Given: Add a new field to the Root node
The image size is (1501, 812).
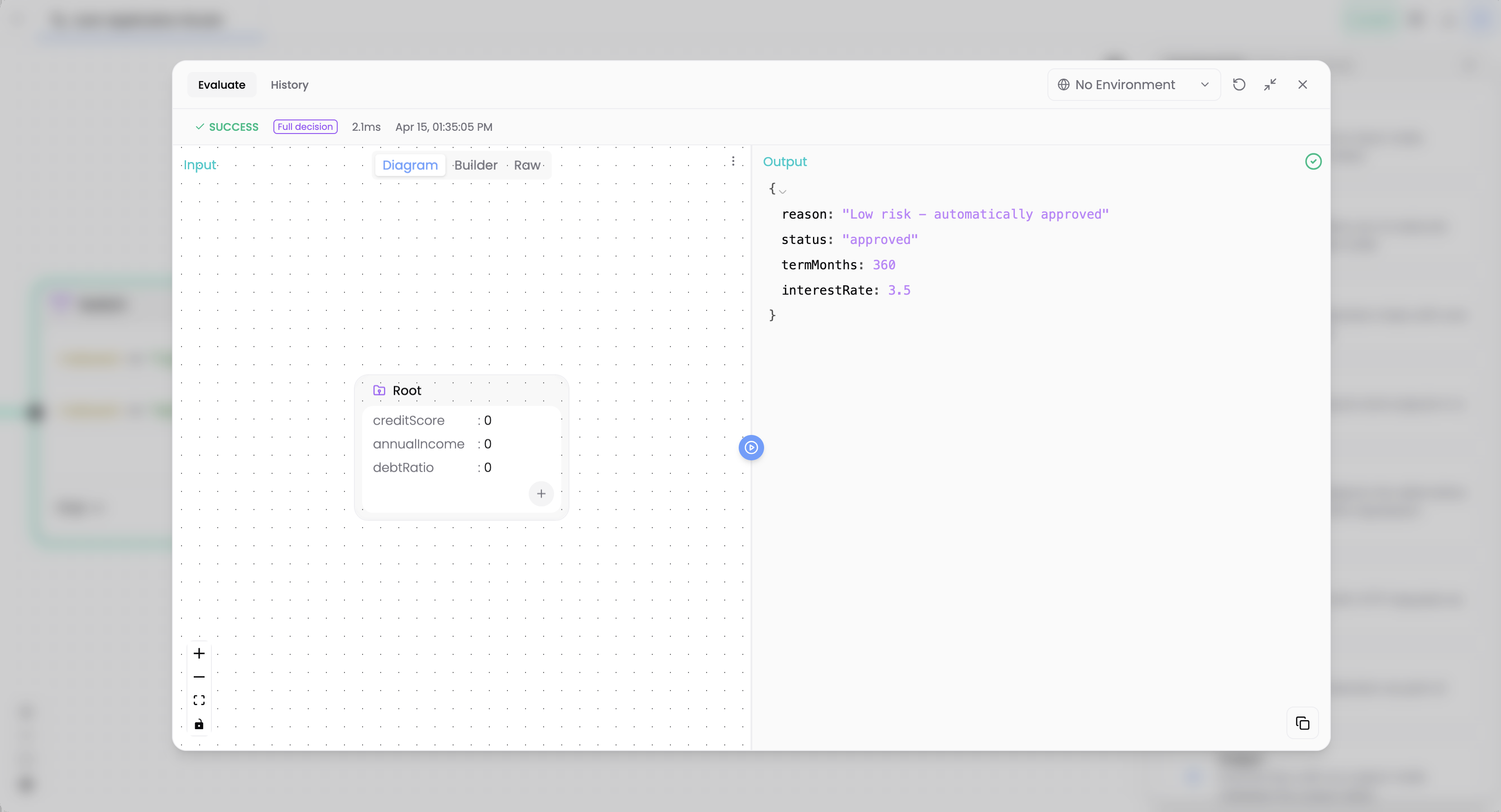Looking at the screenshot, I should pyautogui.click(x=541, y=493).
